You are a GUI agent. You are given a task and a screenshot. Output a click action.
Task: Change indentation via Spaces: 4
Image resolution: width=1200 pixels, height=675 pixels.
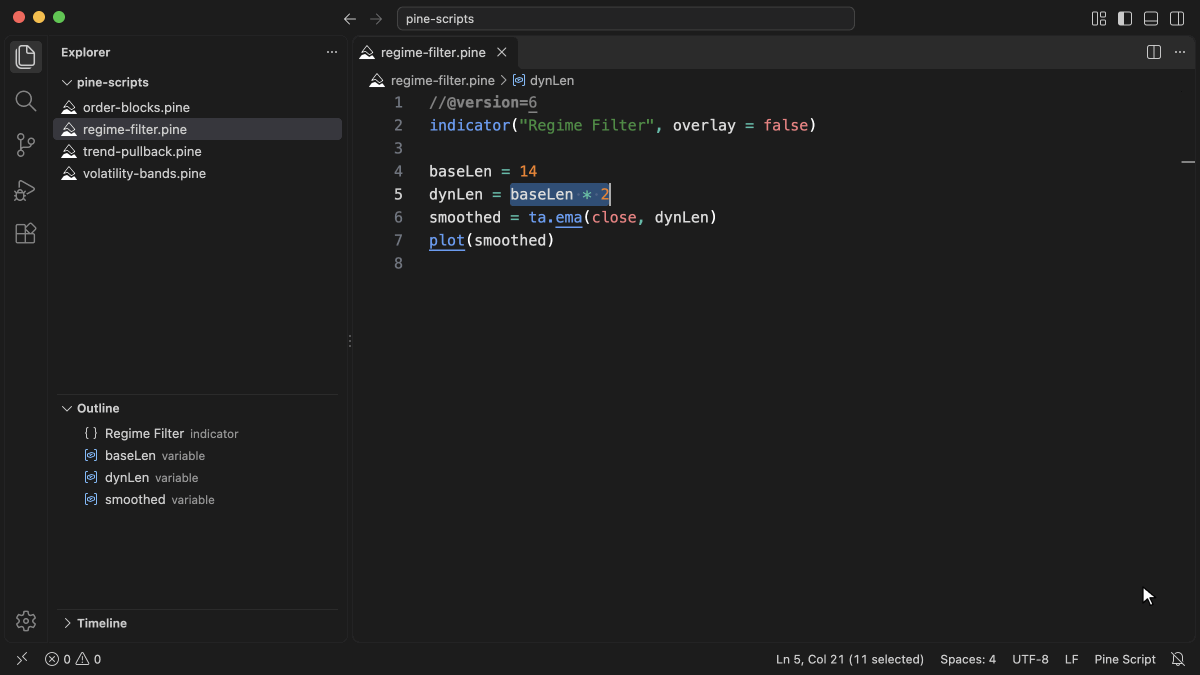coord(968,659)
